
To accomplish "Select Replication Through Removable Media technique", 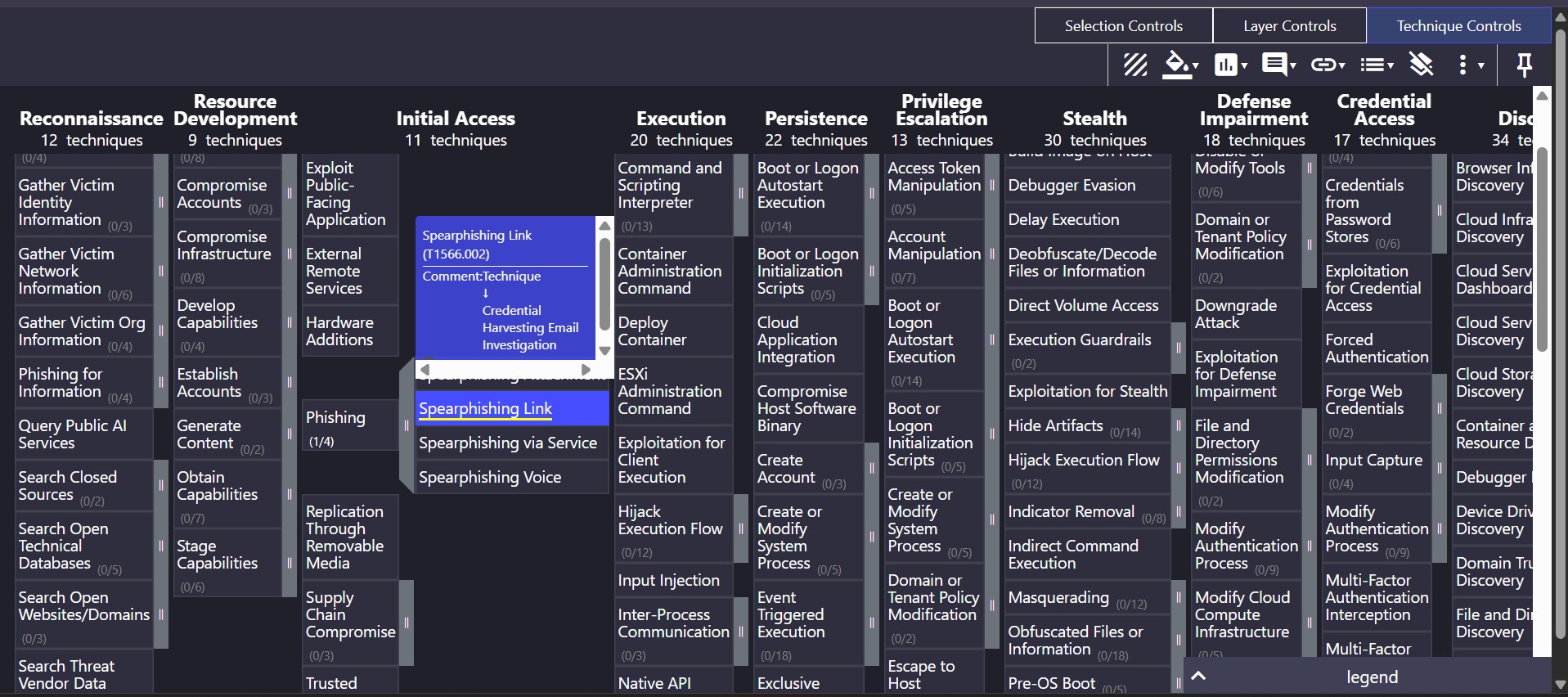I will [350, 537].
